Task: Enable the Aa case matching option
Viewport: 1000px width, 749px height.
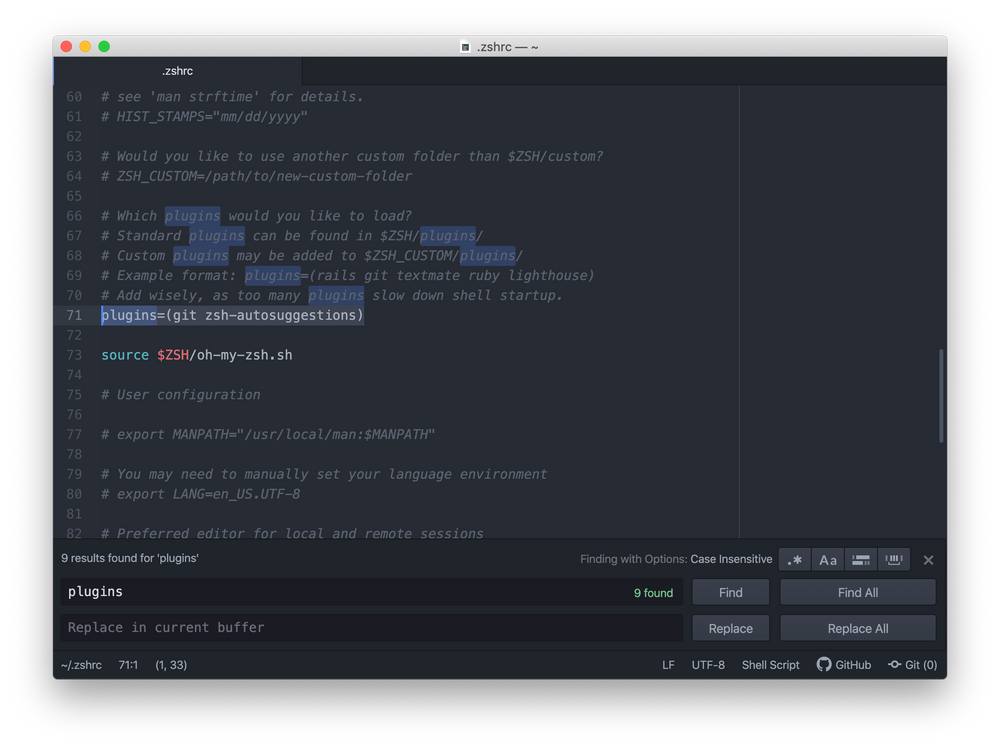Action: coord(827,559)
